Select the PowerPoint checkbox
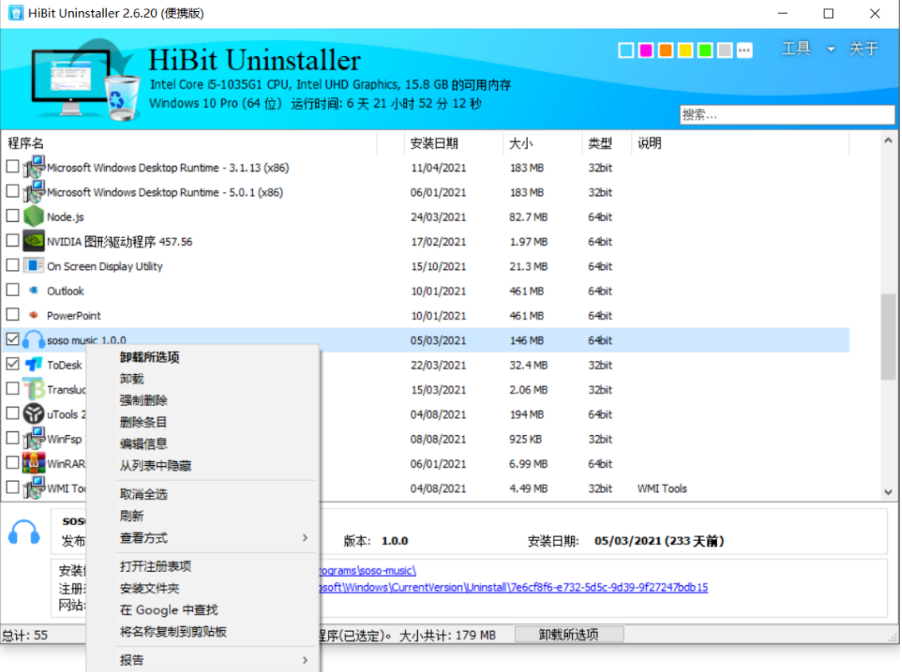This screenshot has width=902, height=672. [13, 315]
